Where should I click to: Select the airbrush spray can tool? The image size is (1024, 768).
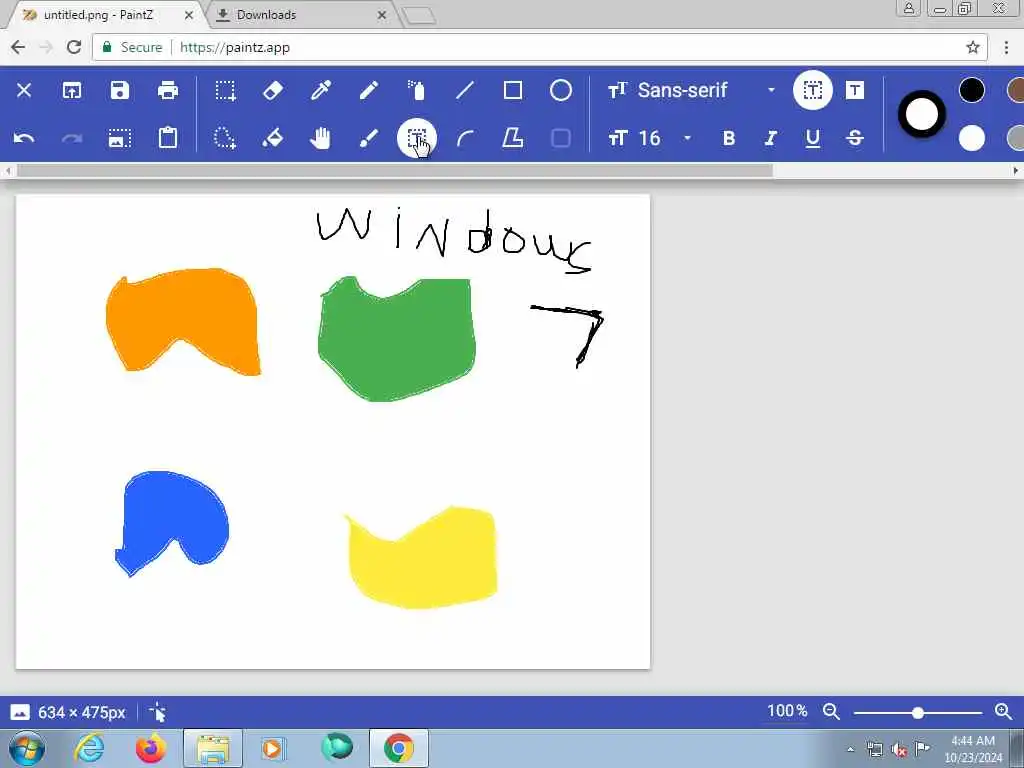click(417, 90)
